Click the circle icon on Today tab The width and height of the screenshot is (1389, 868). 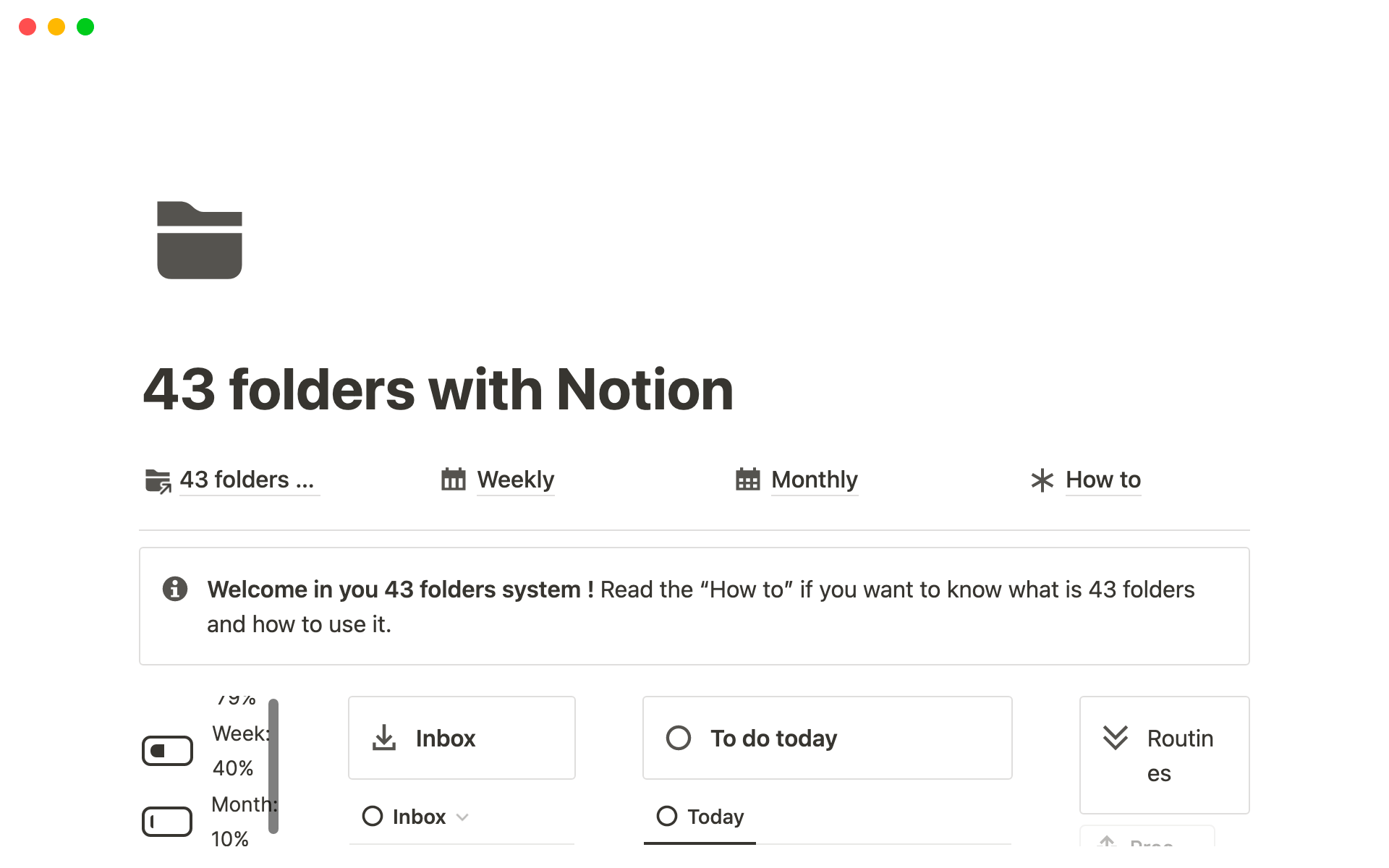(667, 816)
